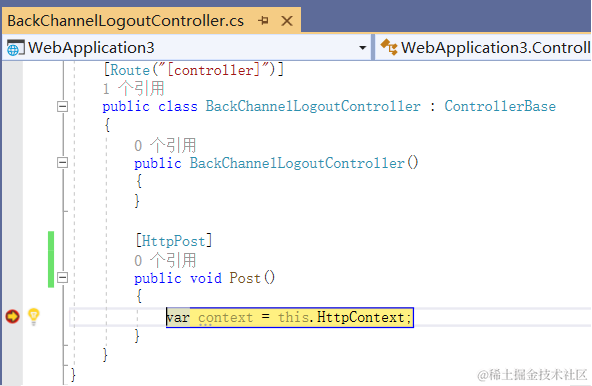Screen dimensions: 592x386
Task: Click the class name in the class declaration
Action: coord(313,107)
